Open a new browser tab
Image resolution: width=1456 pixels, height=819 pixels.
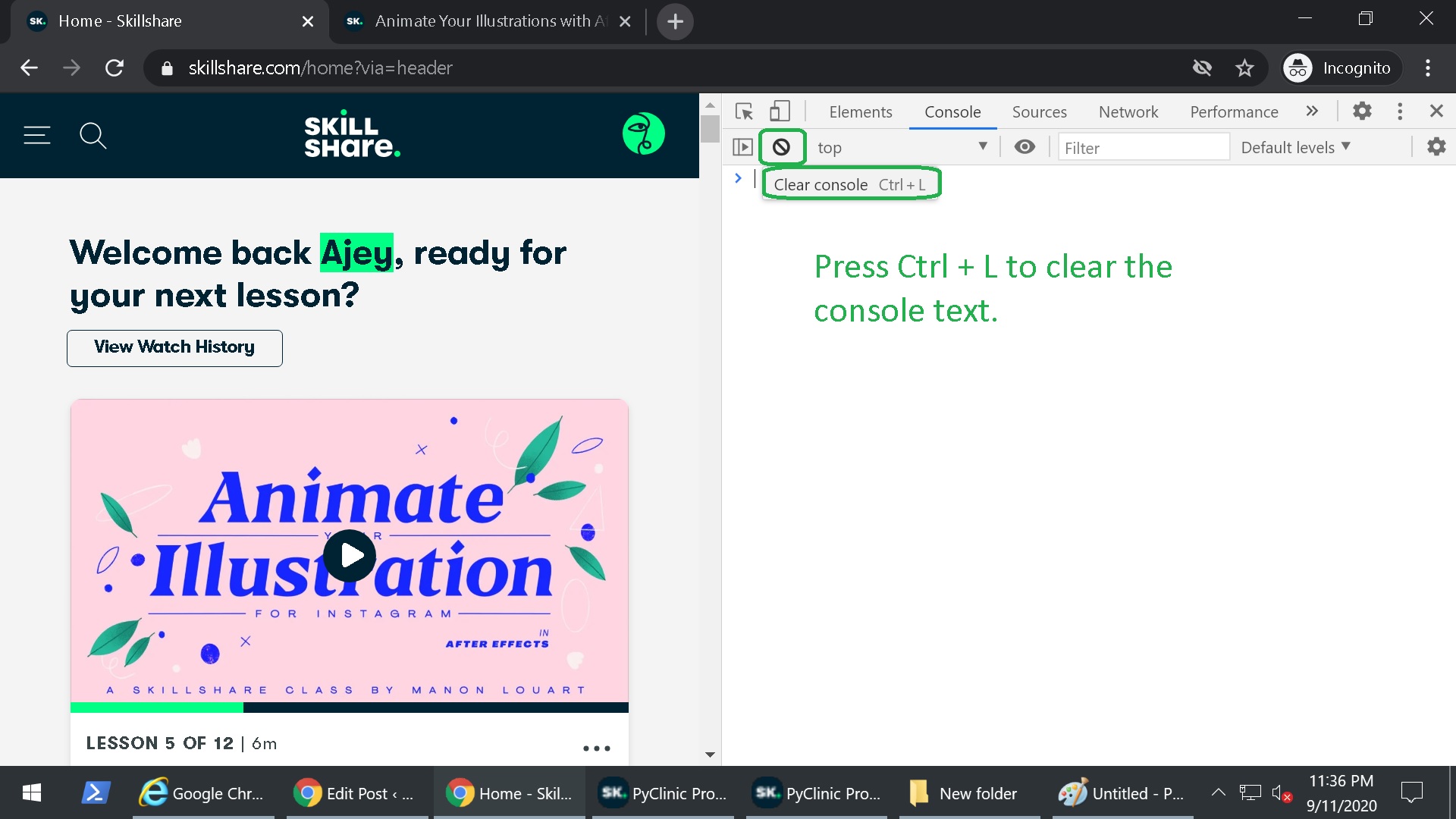coord(675,21)
